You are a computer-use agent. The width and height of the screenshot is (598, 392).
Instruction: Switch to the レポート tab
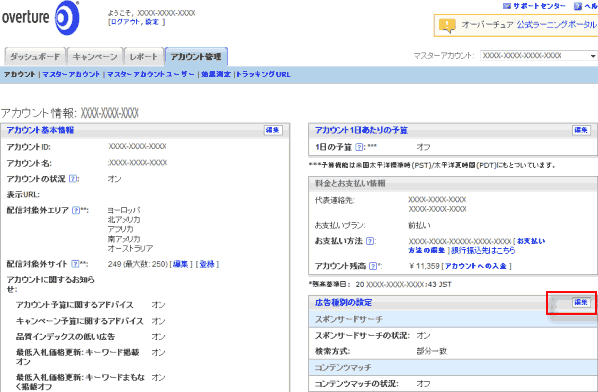pos(144,57)
